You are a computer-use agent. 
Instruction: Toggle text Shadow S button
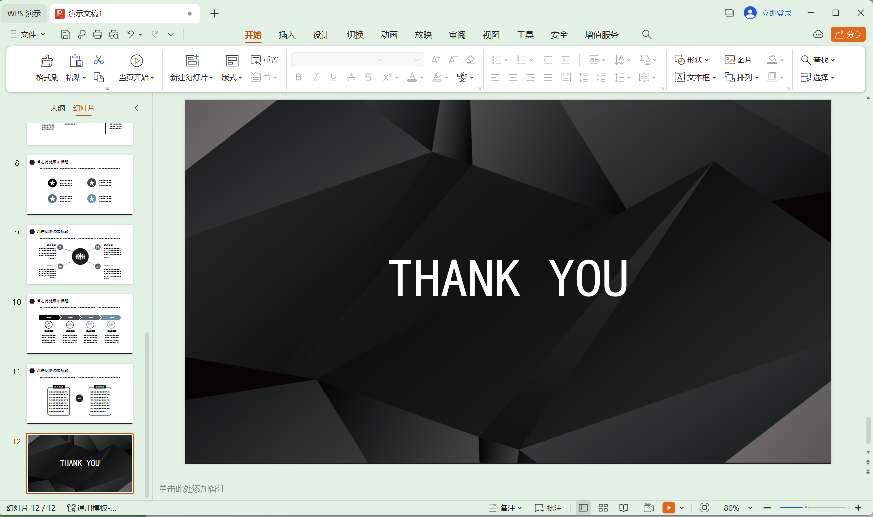coord(368,77)
